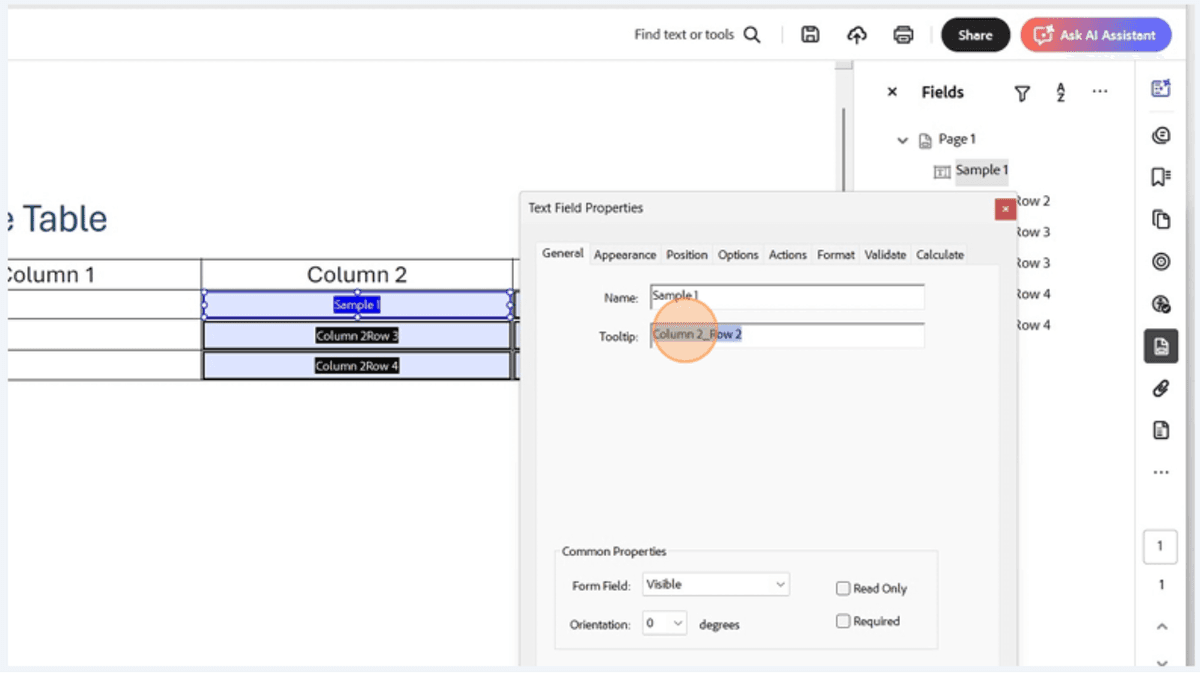Enable the Read Only checkbox
This screenshot has width=1200, height=675.
pos(843,588)
